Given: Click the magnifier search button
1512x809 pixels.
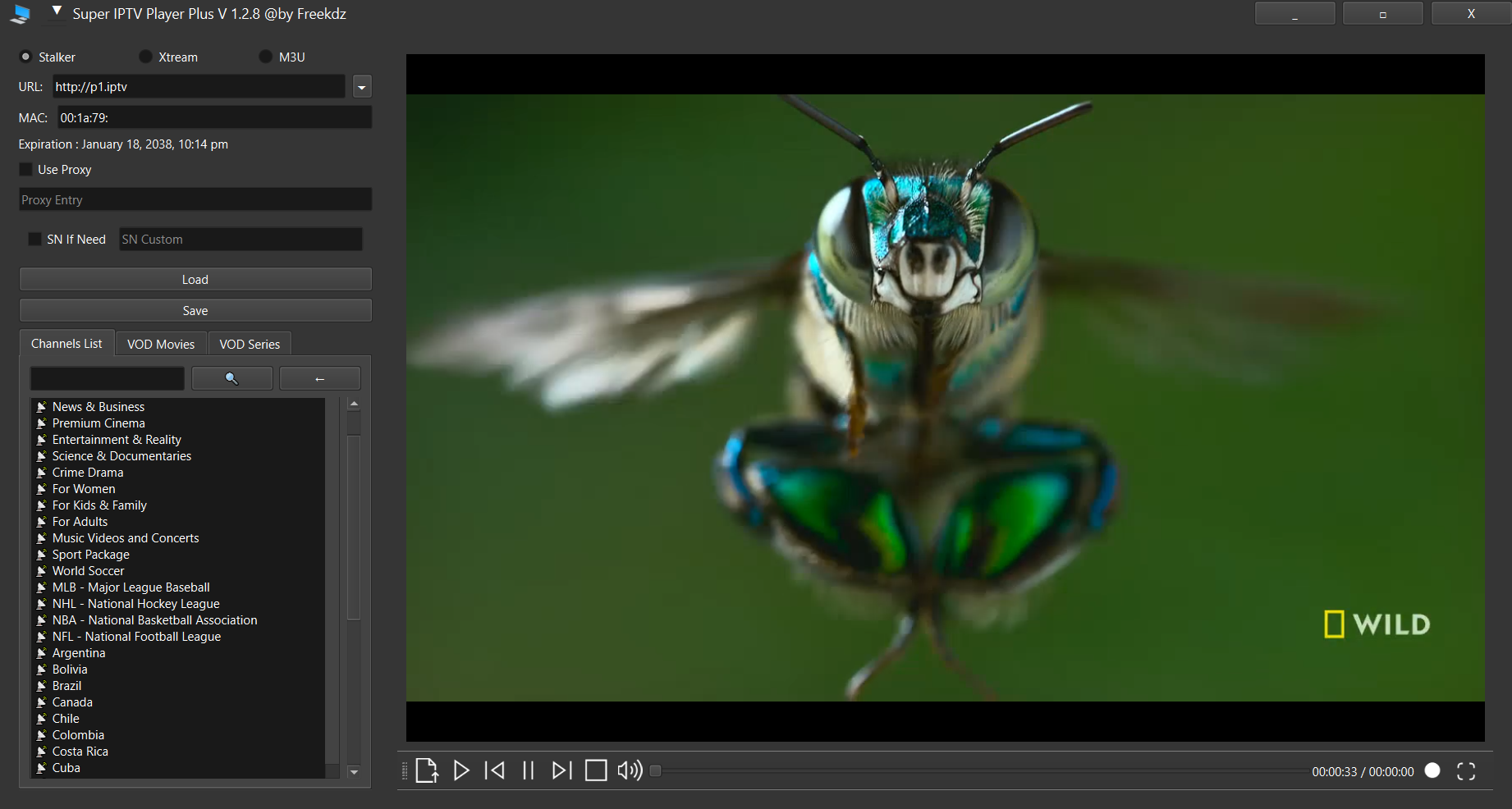Looking at the screenshot, I should coord(232,378).
